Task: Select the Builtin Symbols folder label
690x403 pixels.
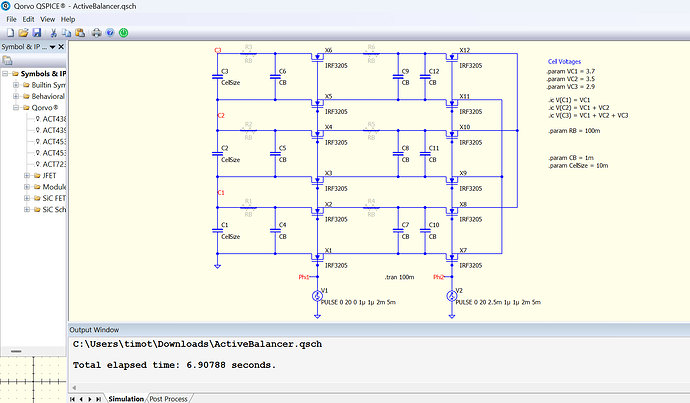Action: pyautogui.click(x=48, y=85)
